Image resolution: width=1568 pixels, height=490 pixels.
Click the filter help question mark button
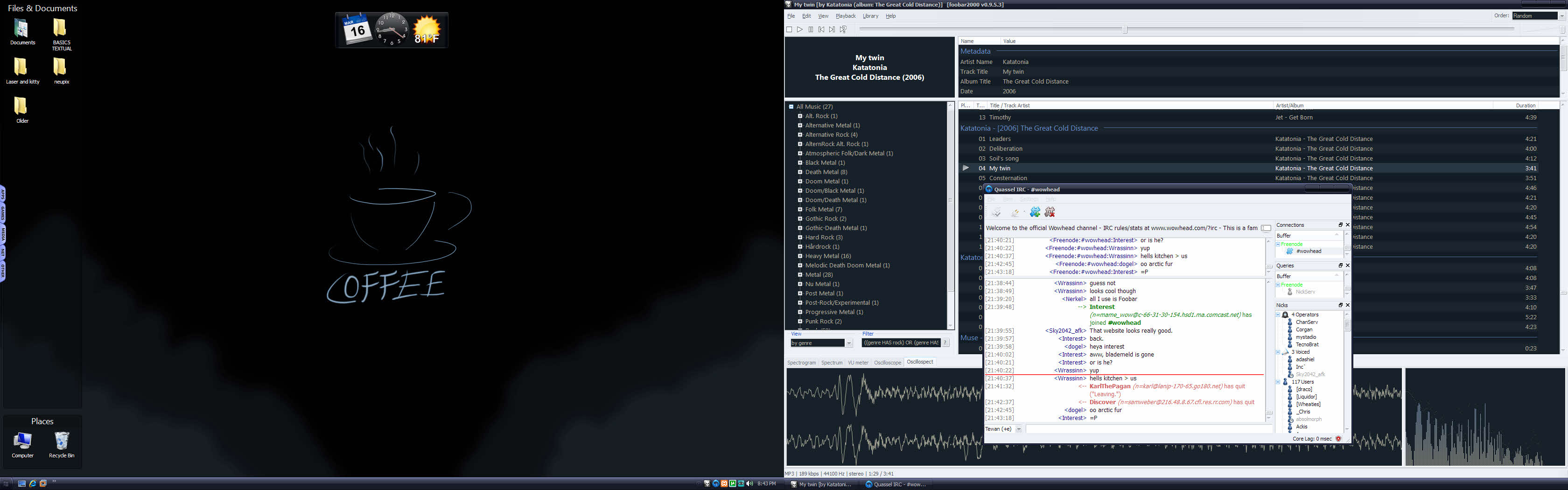pyautogui.click(x=945, y=343)
